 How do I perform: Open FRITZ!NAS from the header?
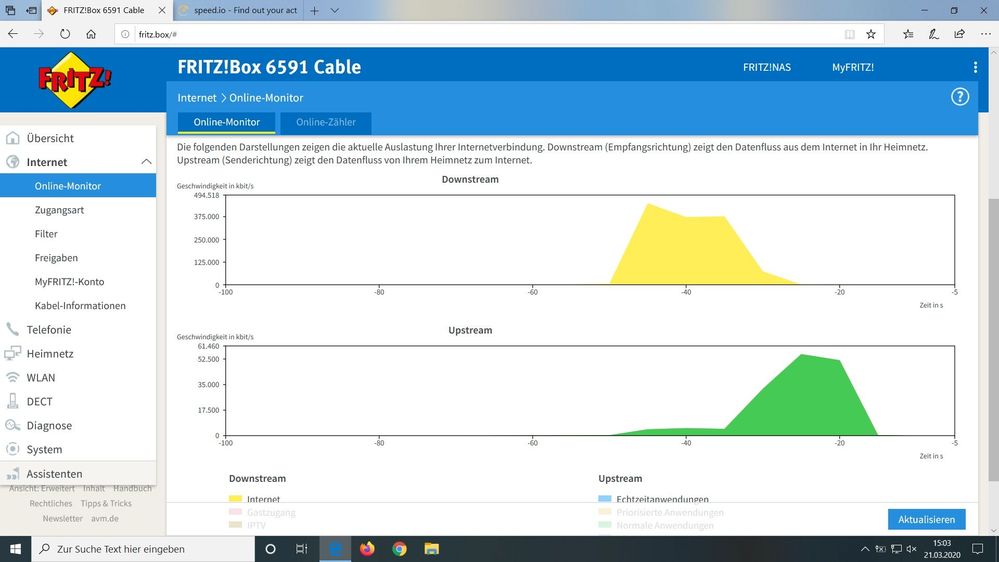point(766,67)
